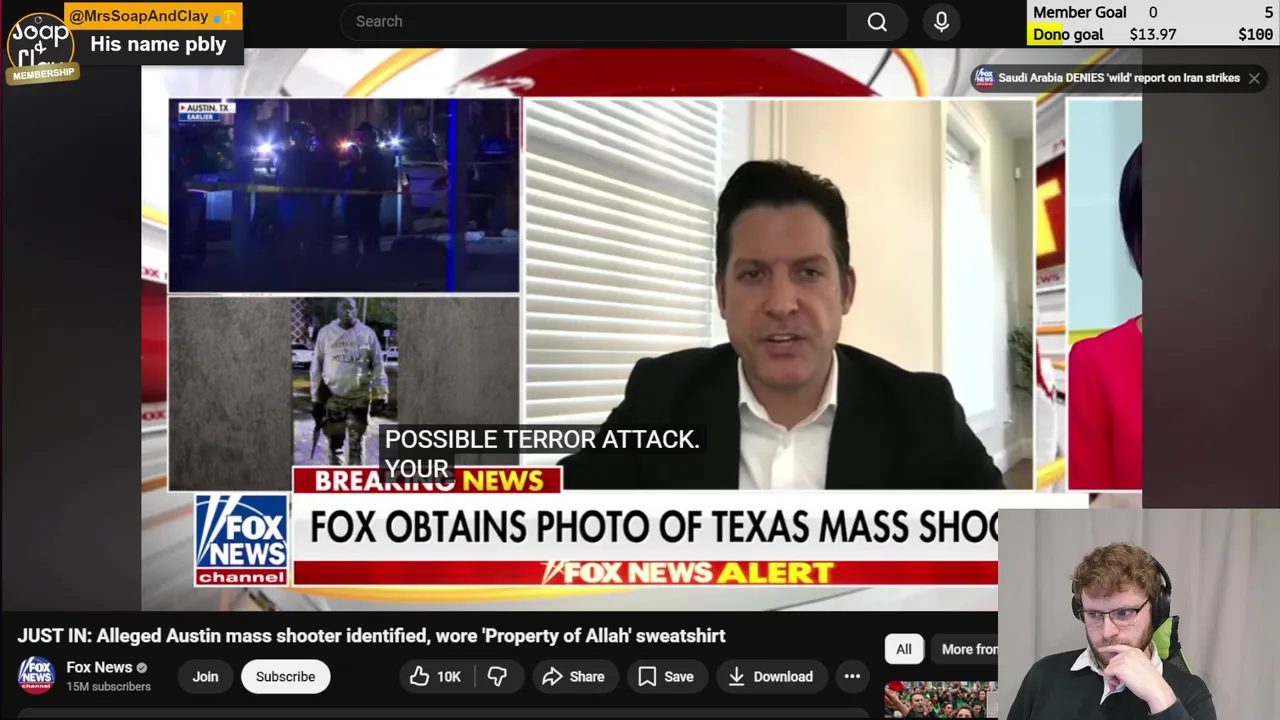Download the video

point(770,677)
